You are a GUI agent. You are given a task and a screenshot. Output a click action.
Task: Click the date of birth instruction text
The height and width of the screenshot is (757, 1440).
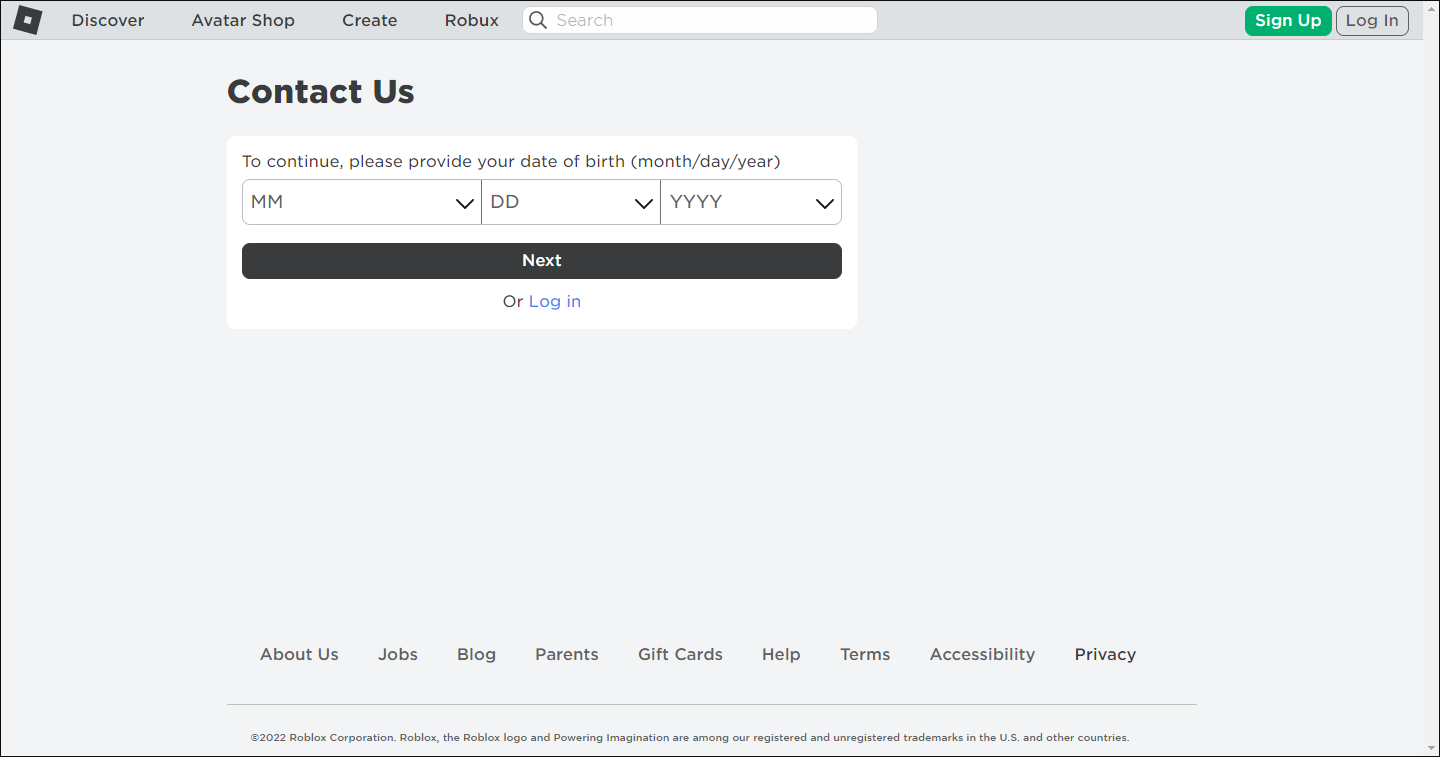tap(511, 161)
